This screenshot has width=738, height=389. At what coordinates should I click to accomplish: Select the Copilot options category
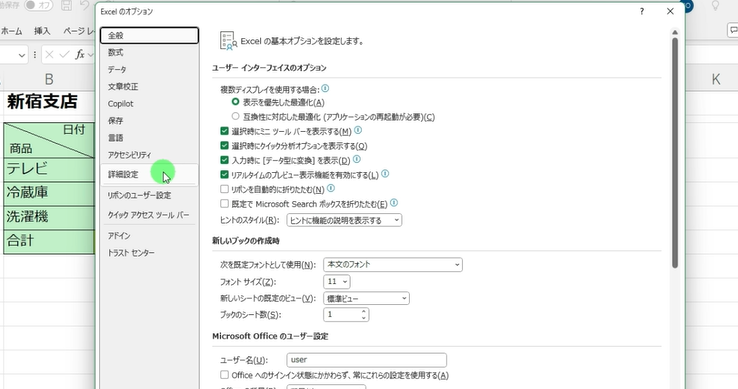click(149, 104)
